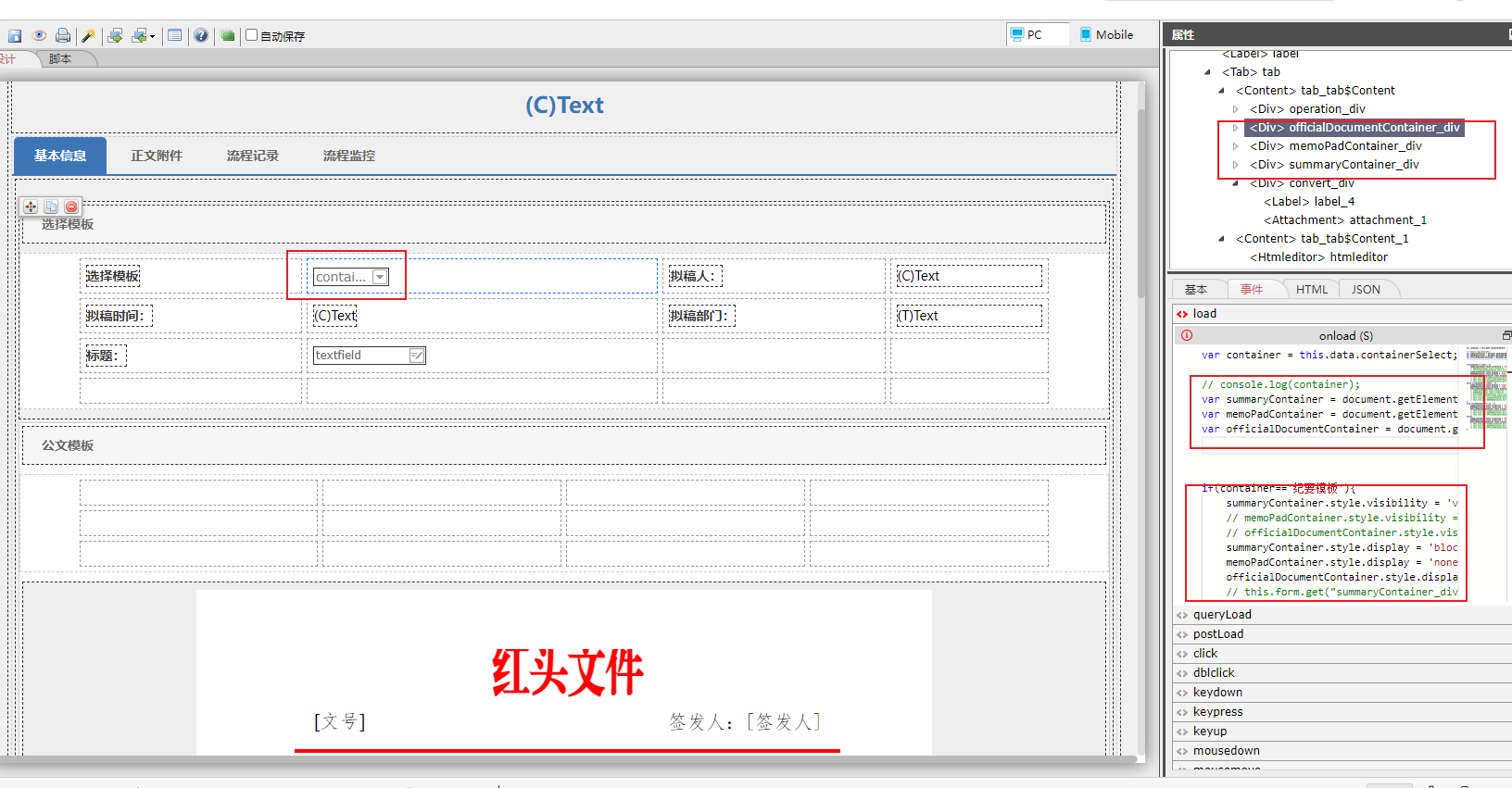This screenshot has width=1512, height=788.
Task: Open the export icon dropdown arrow
Action: tap(152, 37)
